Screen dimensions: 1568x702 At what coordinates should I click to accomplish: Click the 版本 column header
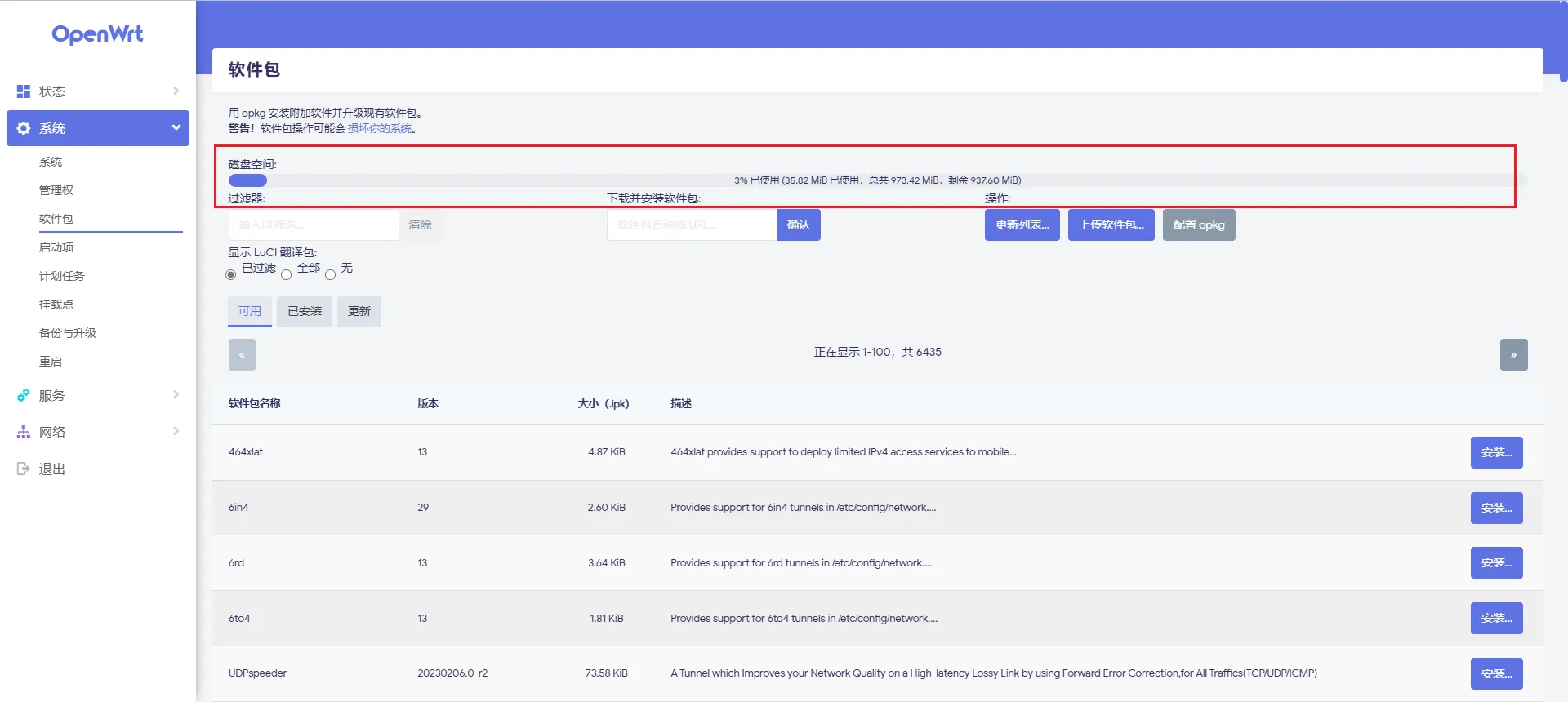tap(428, 403)
